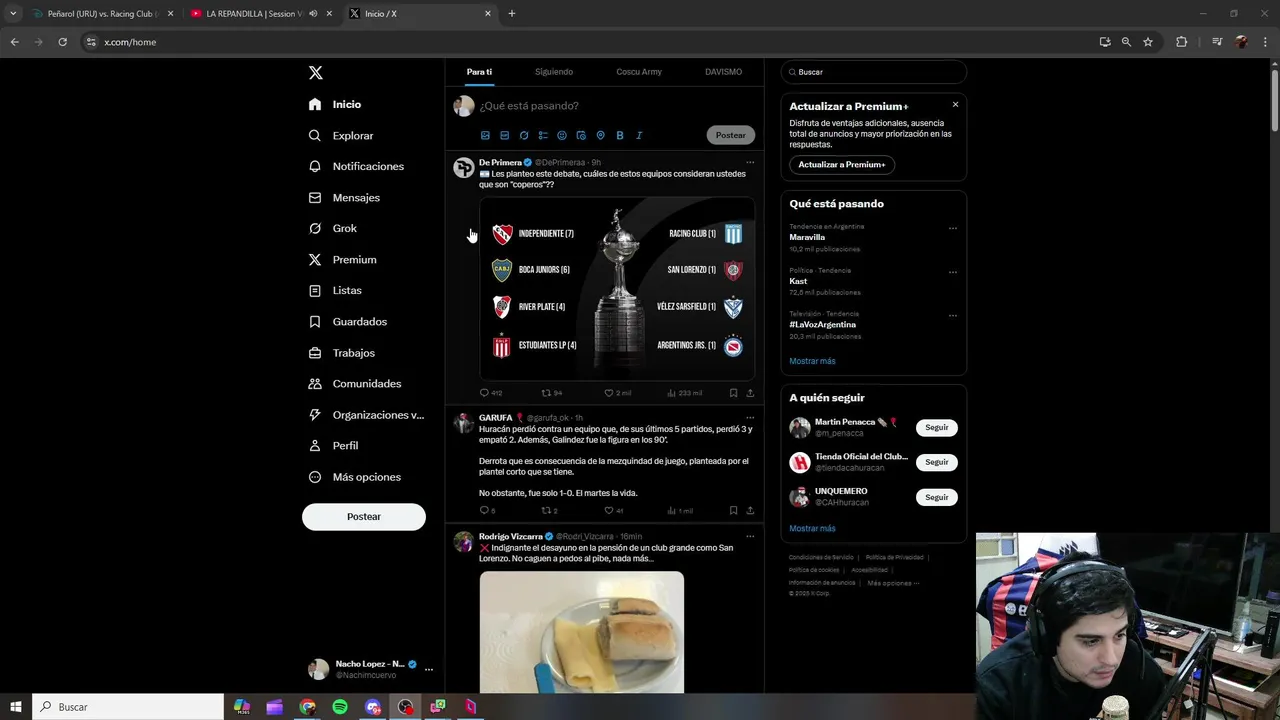Launch Grok from the sidebar
Screen dimensions: 1280x720
[333, 228]
